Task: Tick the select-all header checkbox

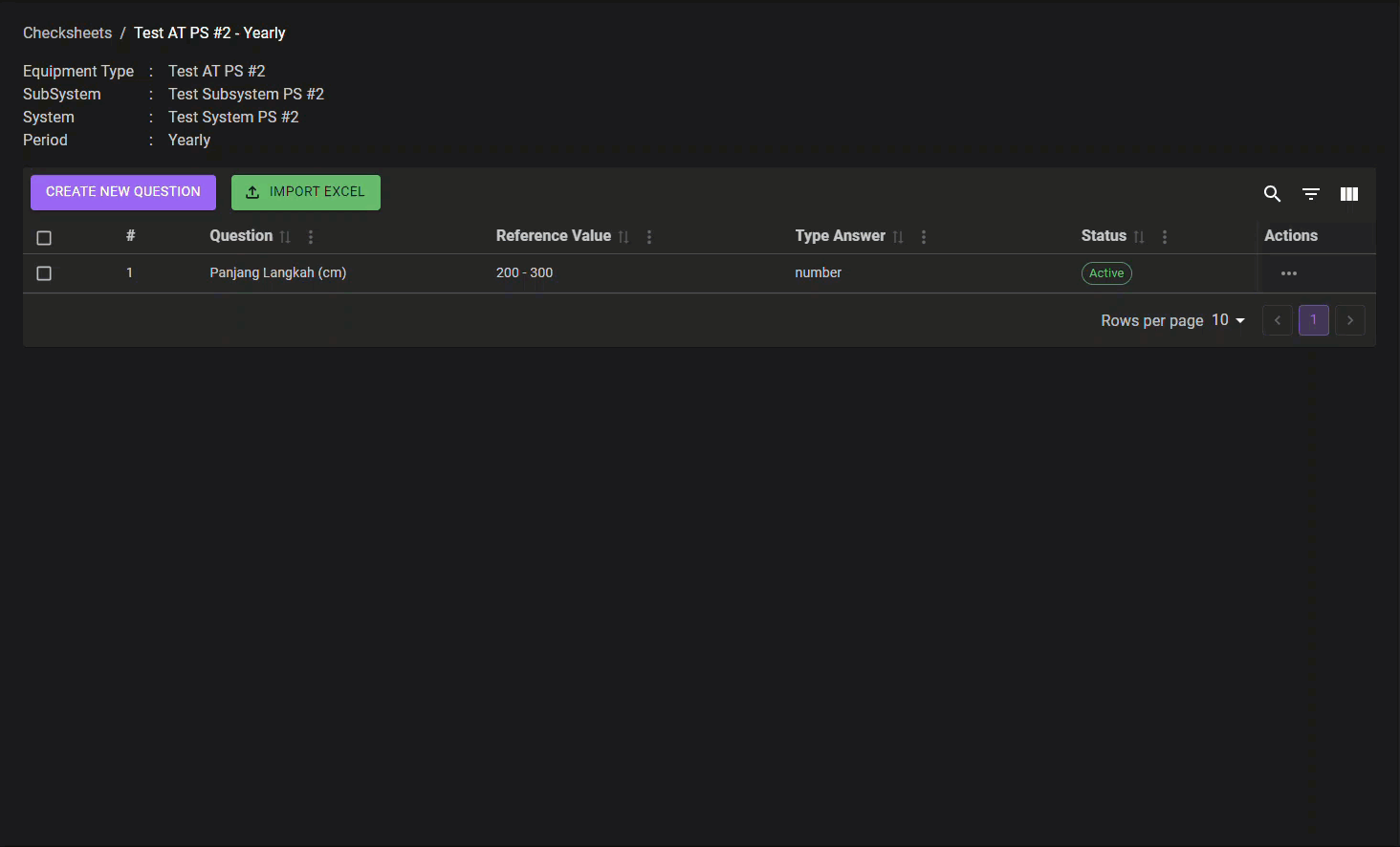Action: tap(44, 238)
